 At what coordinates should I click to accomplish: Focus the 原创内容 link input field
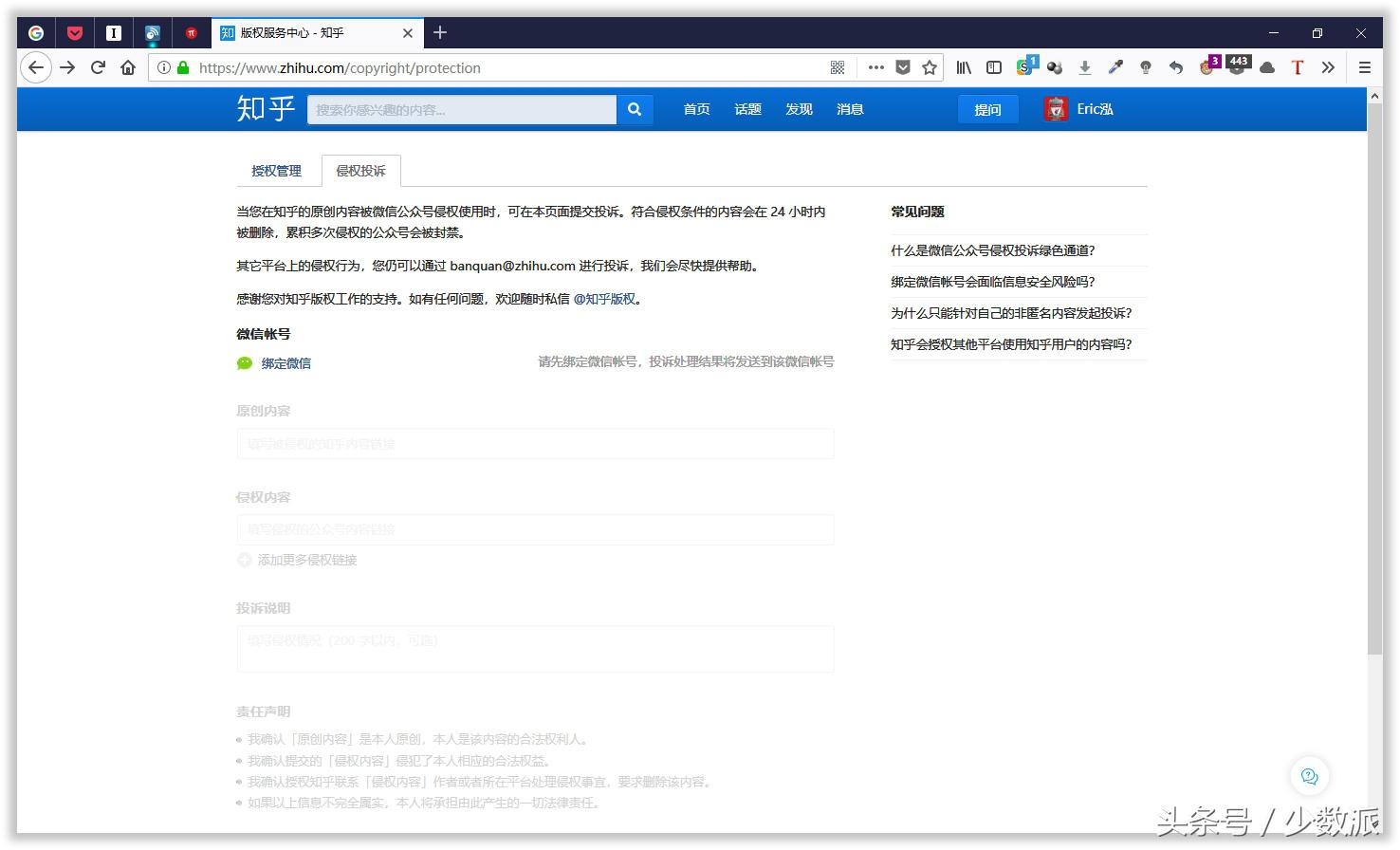(536, 443)
